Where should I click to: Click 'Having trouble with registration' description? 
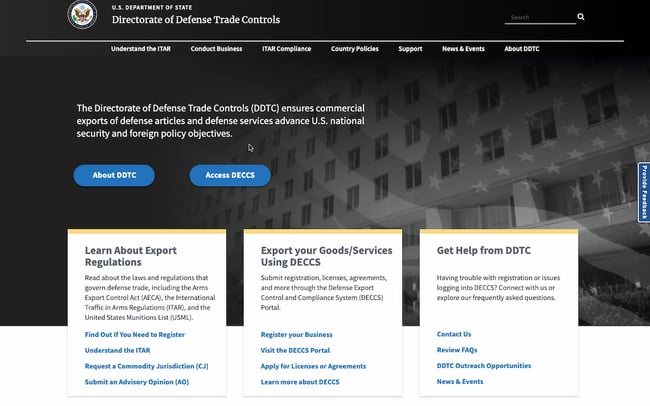coord(498,288)
